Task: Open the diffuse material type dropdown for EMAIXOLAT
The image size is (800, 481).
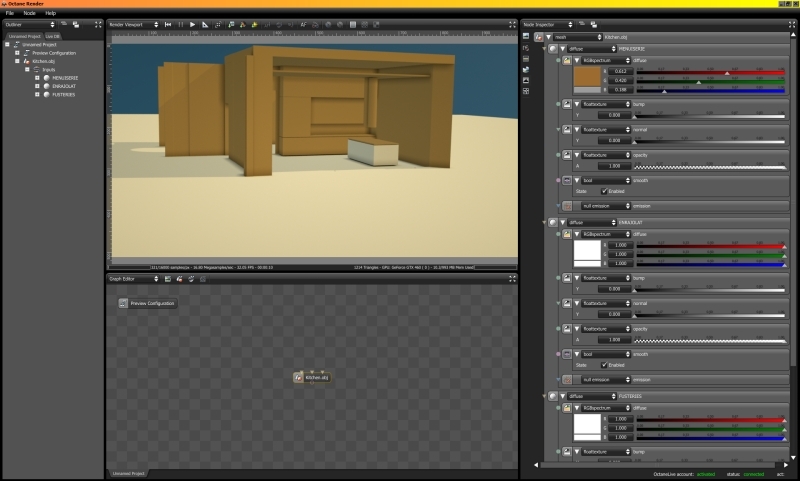Action: pos(592,222)
